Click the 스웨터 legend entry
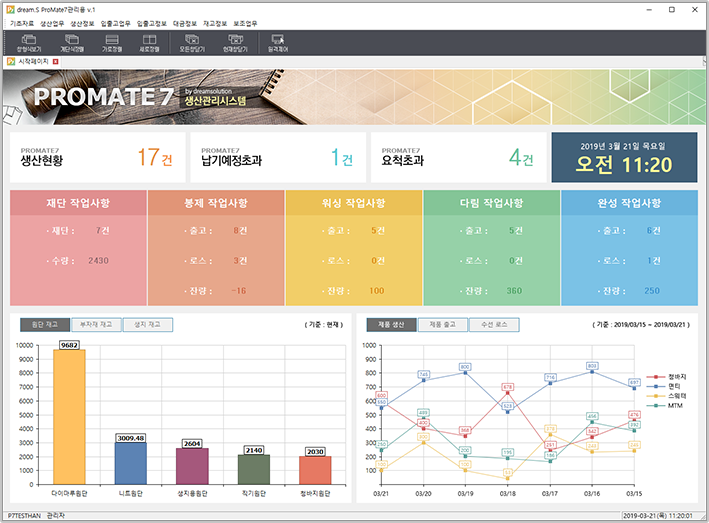Screen dimensions: 709x523 (666, 396)
